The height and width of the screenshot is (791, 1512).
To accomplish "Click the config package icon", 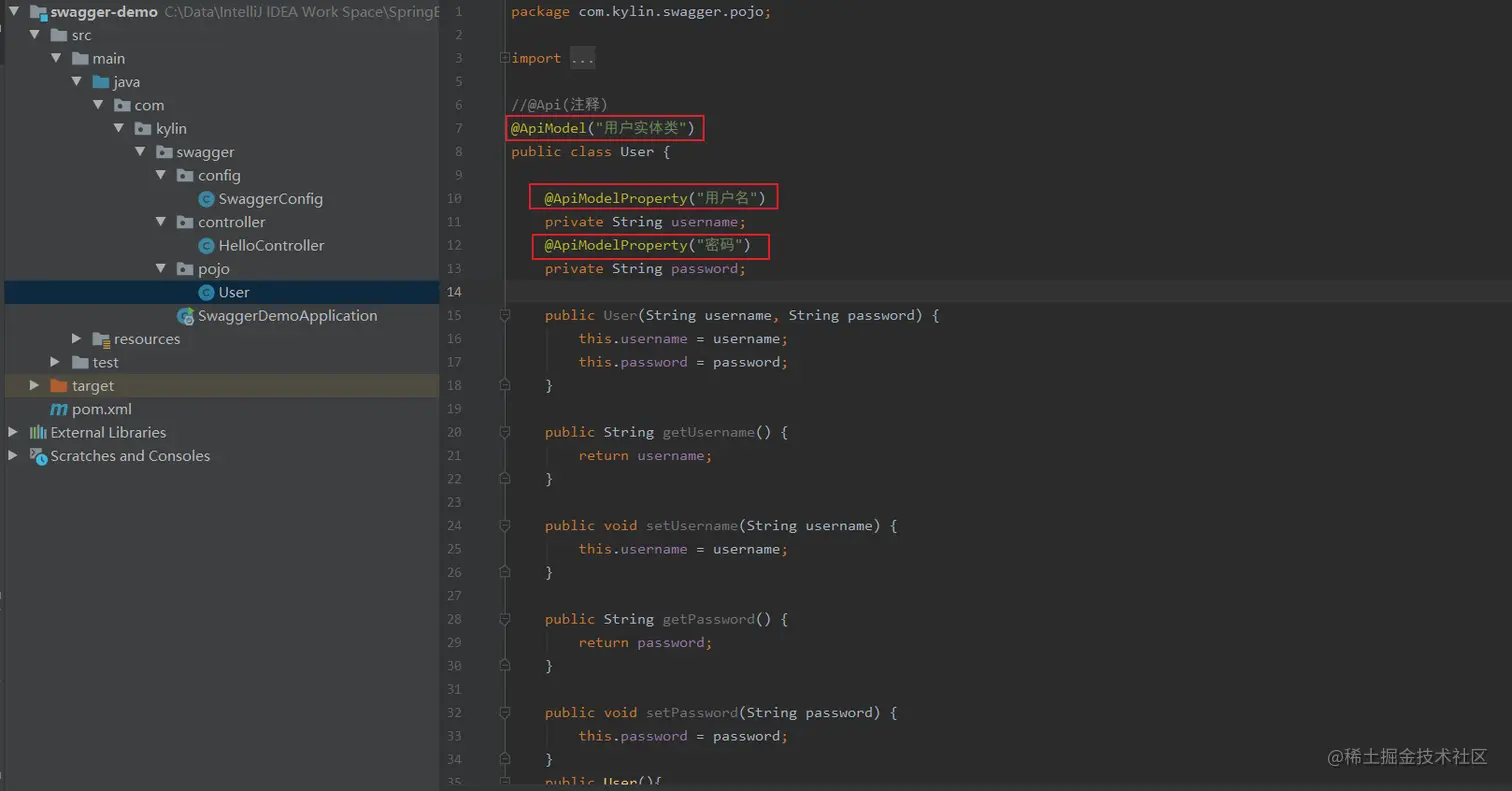I will click(x=185, y=175).
